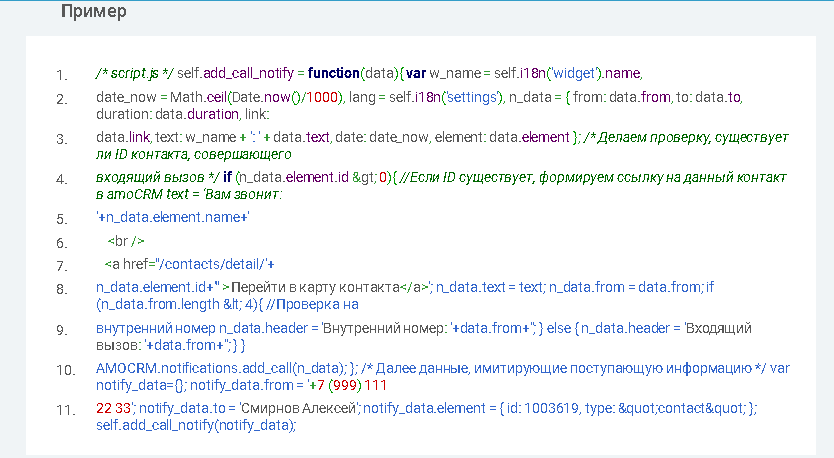Image resolution: width=834 pixels, height=458 pixels.
Task: Select line number 8 in code listing
Action: pyautogui.click(x=62, y=289)
